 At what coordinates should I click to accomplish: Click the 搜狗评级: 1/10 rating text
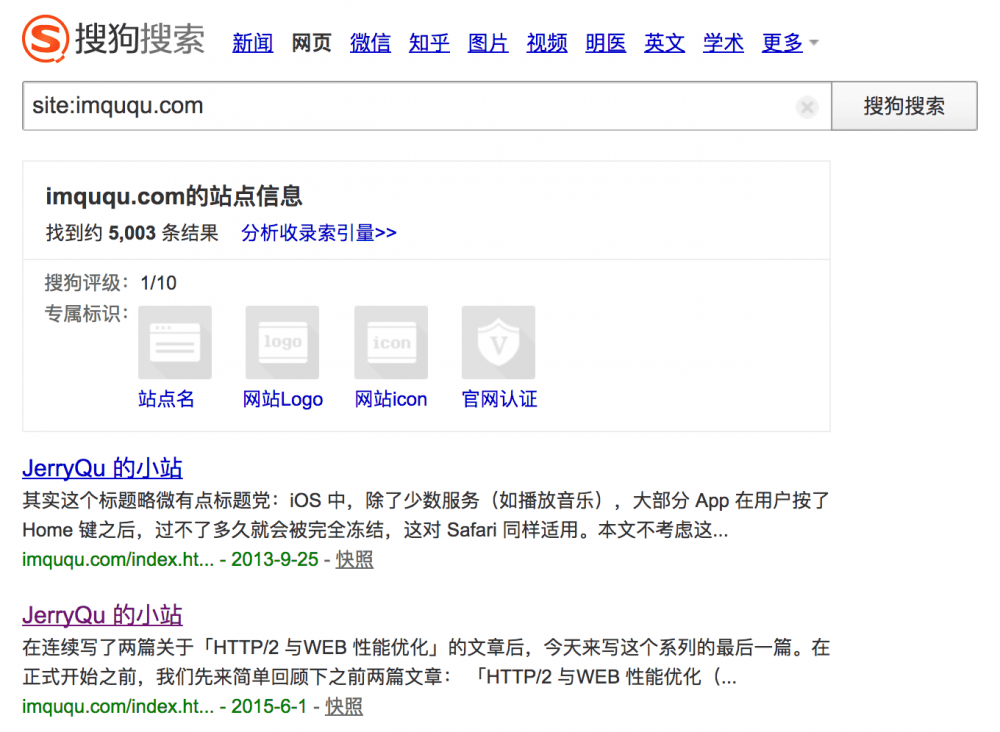[110, 282]
